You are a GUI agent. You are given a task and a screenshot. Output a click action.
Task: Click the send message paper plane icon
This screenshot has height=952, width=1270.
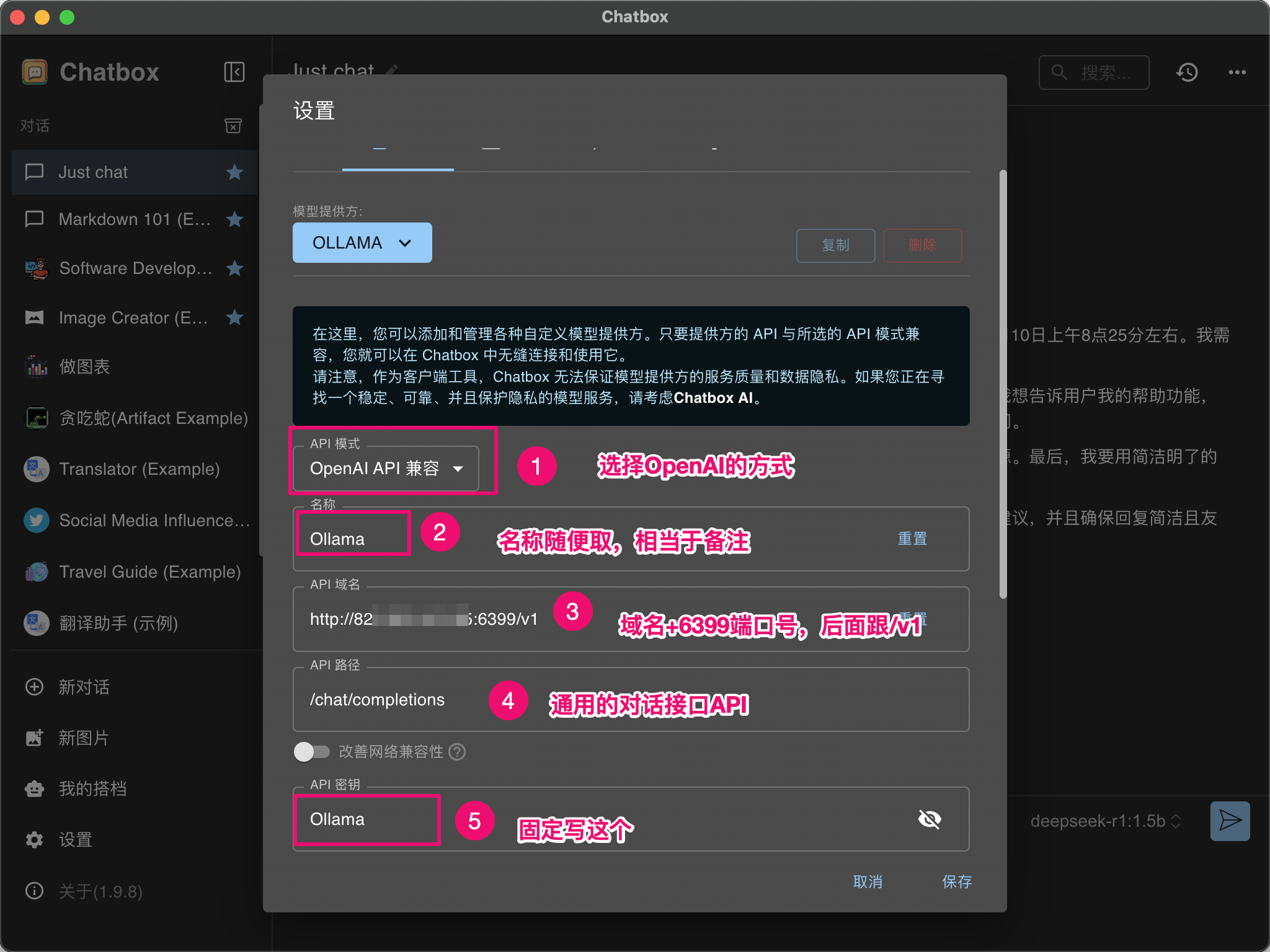(x=1230, y=821)
